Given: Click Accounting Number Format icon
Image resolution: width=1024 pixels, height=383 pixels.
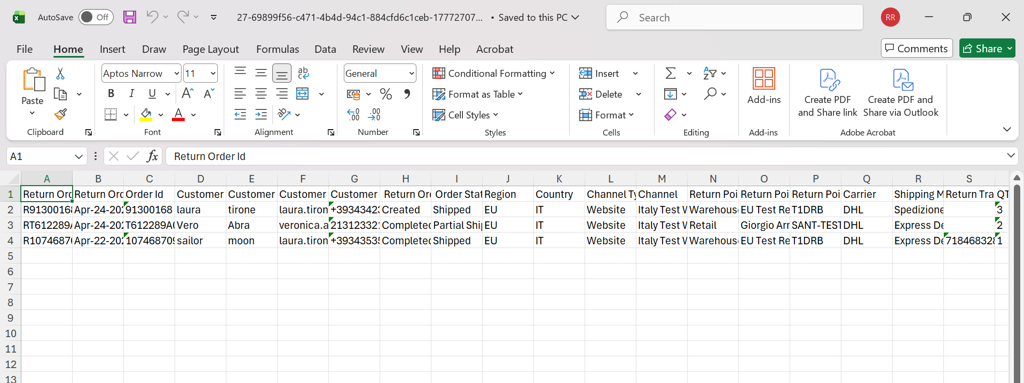Looking at the screenshot, I should click(353, 94).
